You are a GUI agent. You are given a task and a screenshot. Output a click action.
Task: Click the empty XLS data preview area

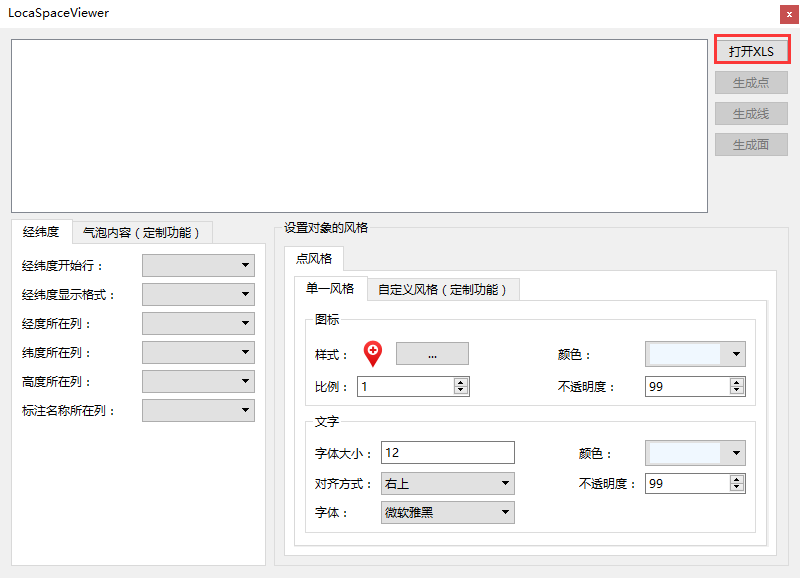359,126
